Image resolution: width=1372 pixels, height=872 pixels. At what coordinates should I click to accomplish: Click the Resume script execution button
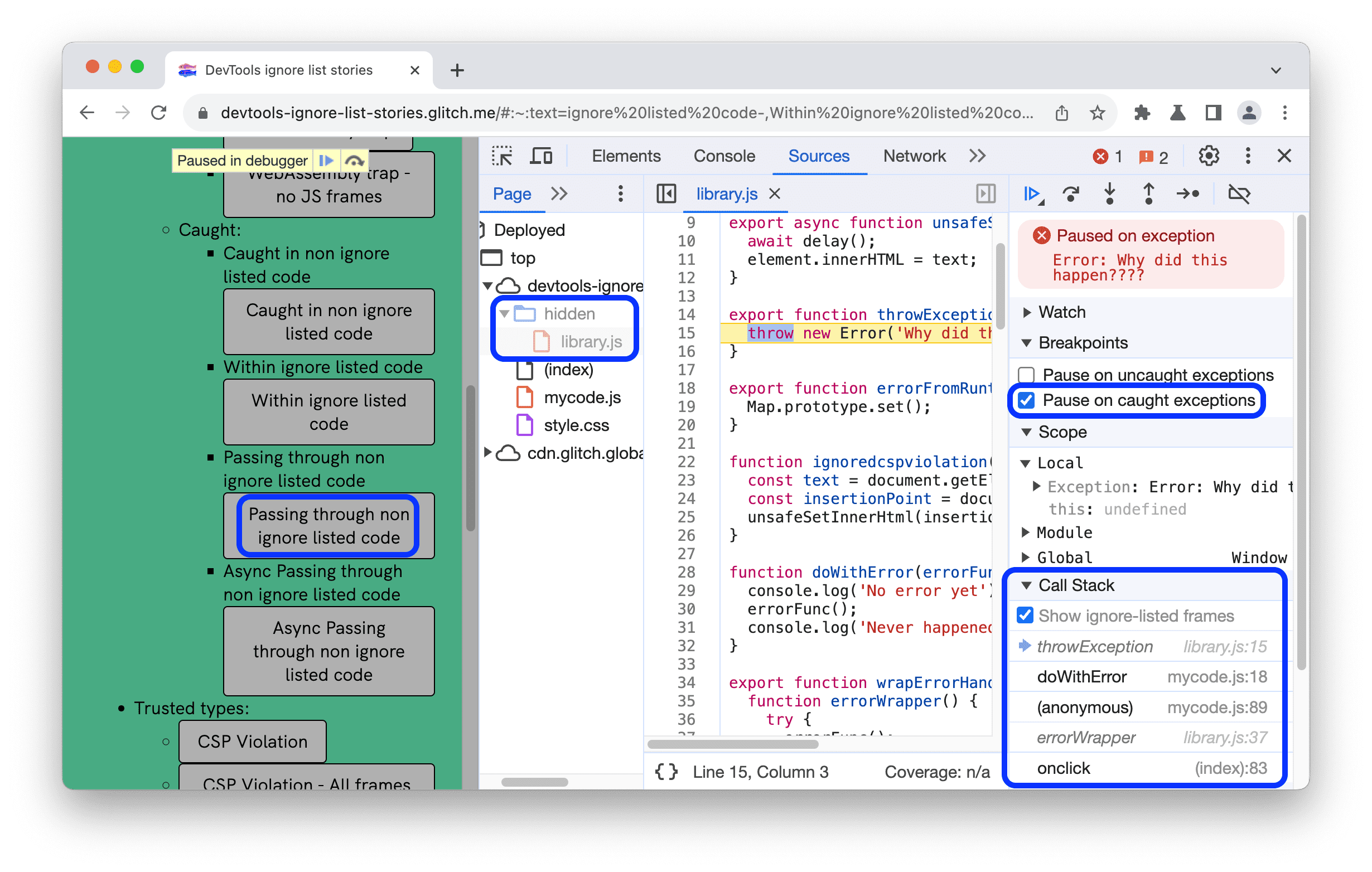pyautogui.click(x=1032, y=193)
